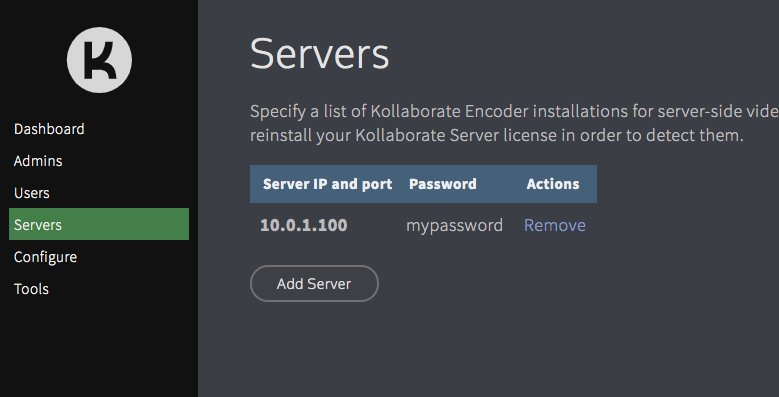779x397 pixels.
Task: Open the Tools section
Action: tap(31, 289)
